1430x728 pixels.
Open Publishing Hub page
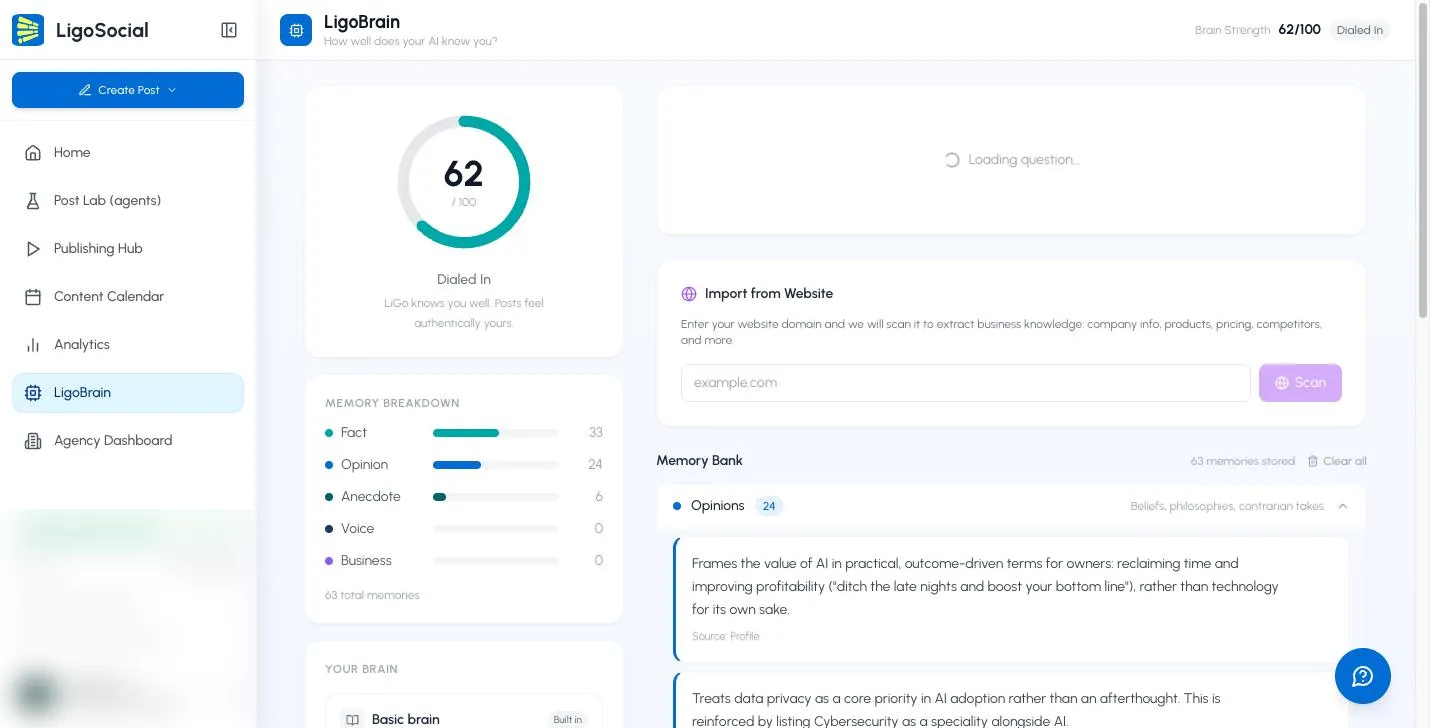pos(128,249)
